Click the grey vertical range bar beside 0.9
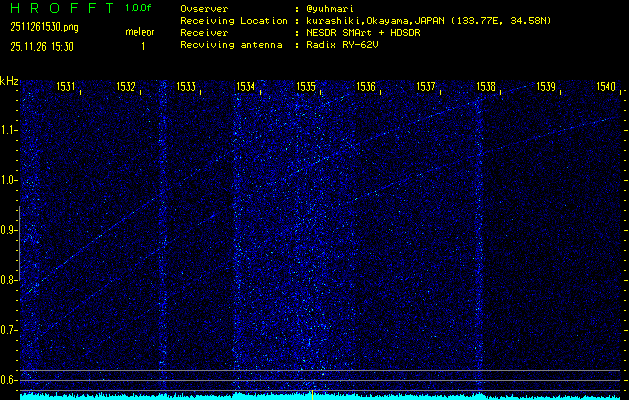The height and width of the screenshot is (400, 629). point(20,243)
